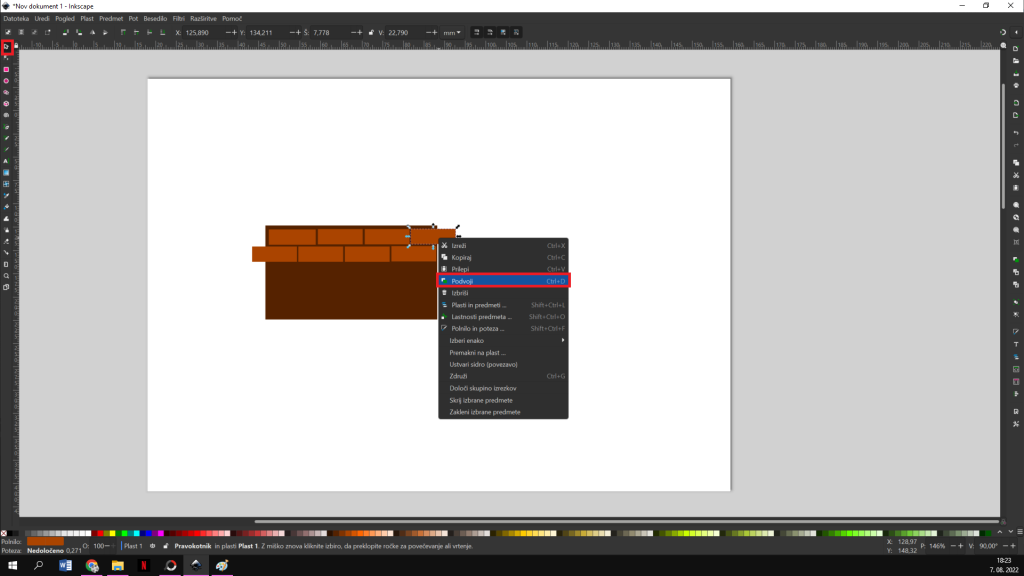Toggle the guides lock by ruler

coord(16,46)
